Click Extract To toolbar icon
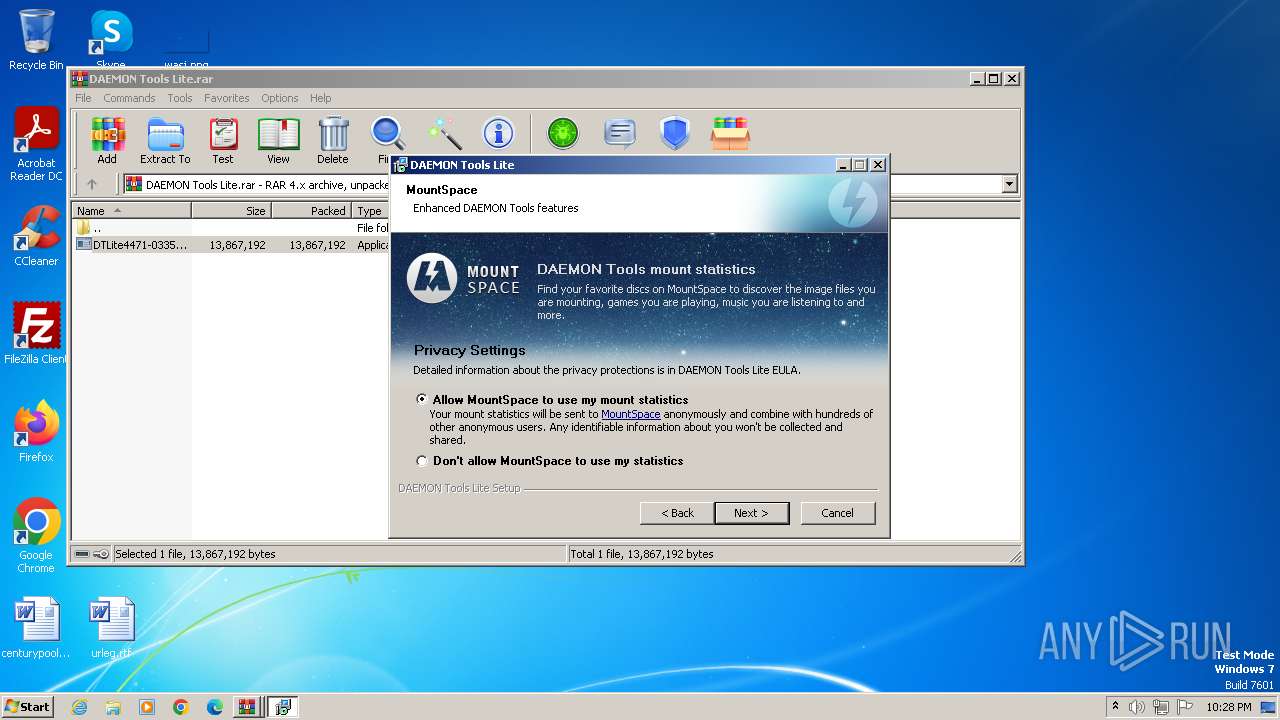This screenshot has width=1280, height=720. [165, 140]
